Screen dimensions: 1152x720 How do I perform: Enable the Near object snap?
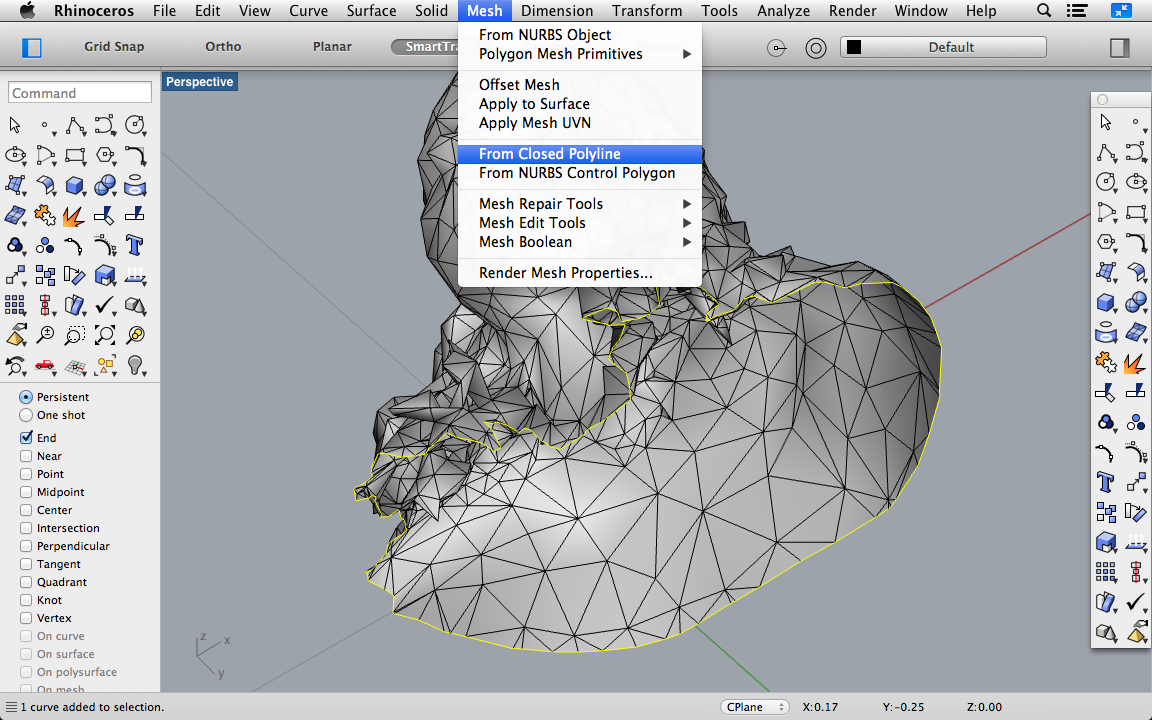pos(27,456)
